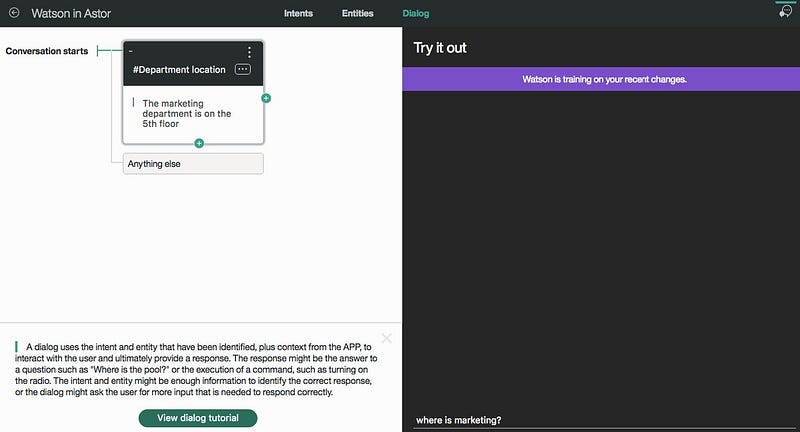This screenshot has width=800, height=432.
Task: Click the Conversation starts label
Action: coord(47,51)
